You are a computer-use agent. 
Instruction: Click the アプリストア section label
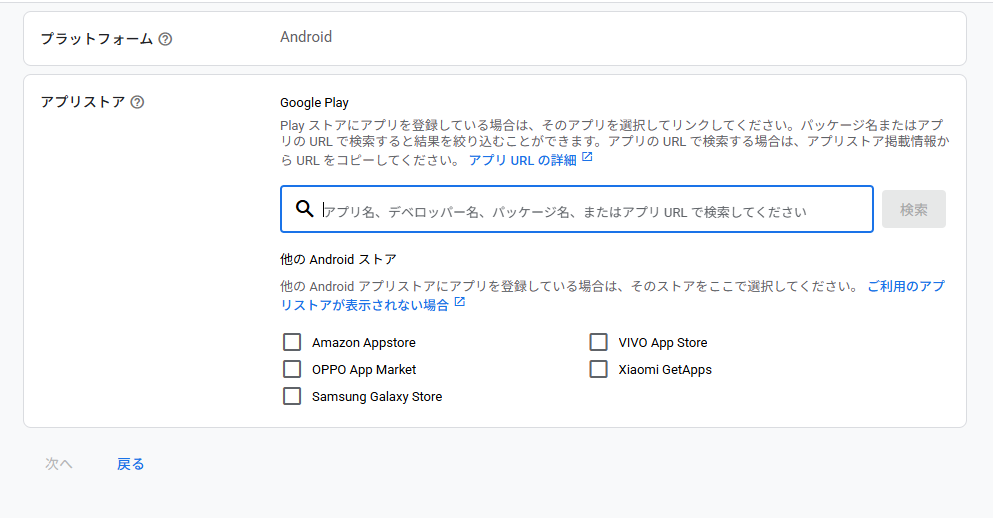click(x=82, y=102)
